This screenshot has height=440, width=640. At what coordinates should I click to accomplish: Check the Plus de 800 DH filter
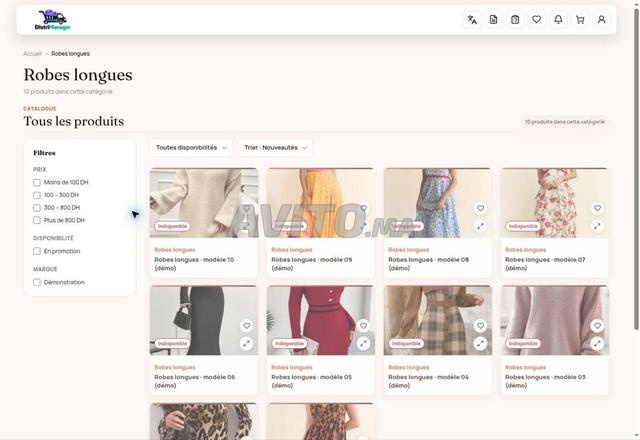click(37, 220)
